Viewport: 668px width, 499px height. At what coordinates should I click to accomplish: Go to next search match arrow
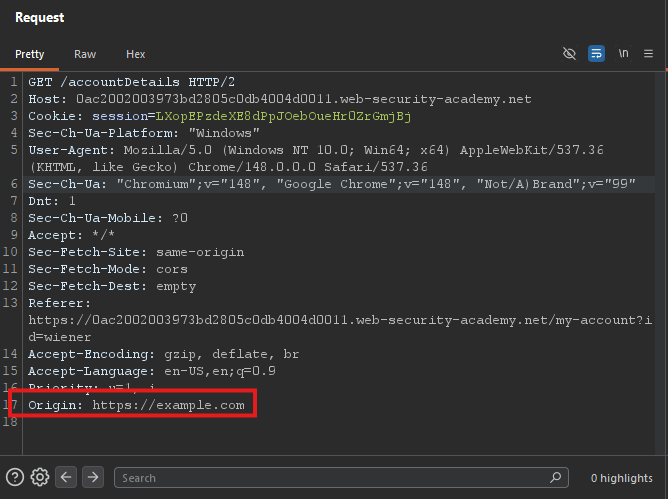[x=93, y=477]
